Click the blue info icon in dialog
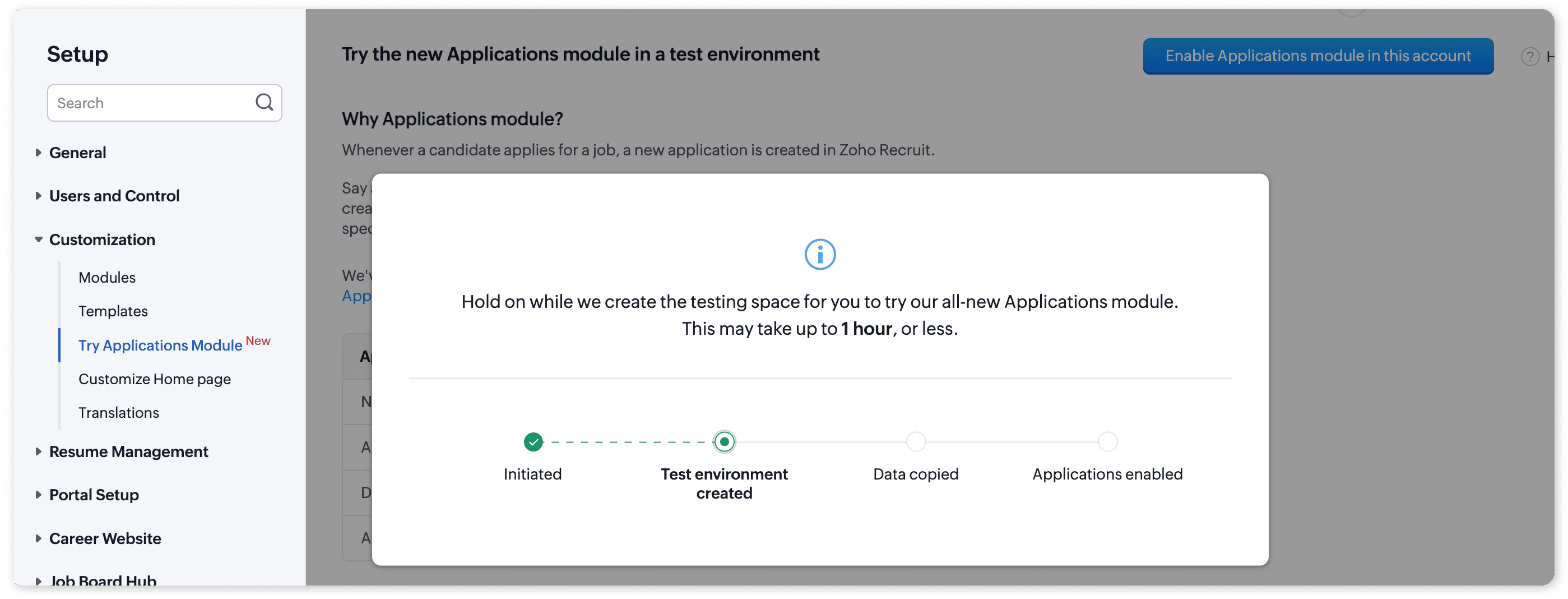1568x599 pixels. click(819, 254)
